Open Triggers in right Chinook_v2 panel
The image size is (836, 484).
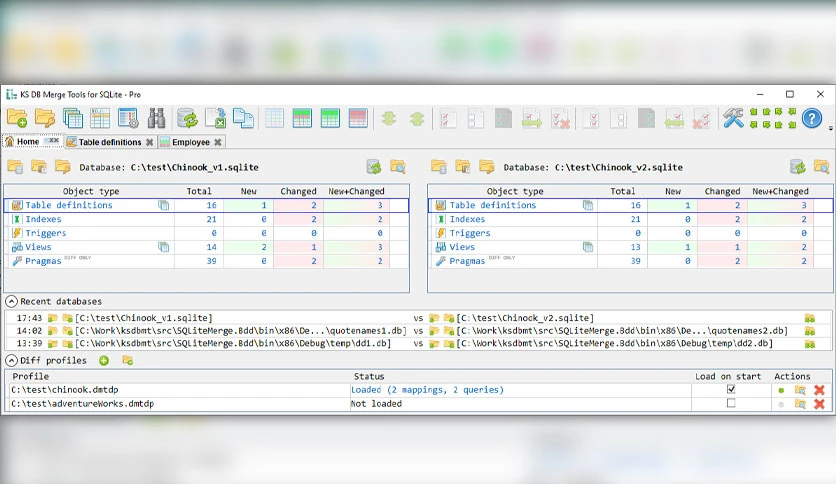click(x=470, y=233)
